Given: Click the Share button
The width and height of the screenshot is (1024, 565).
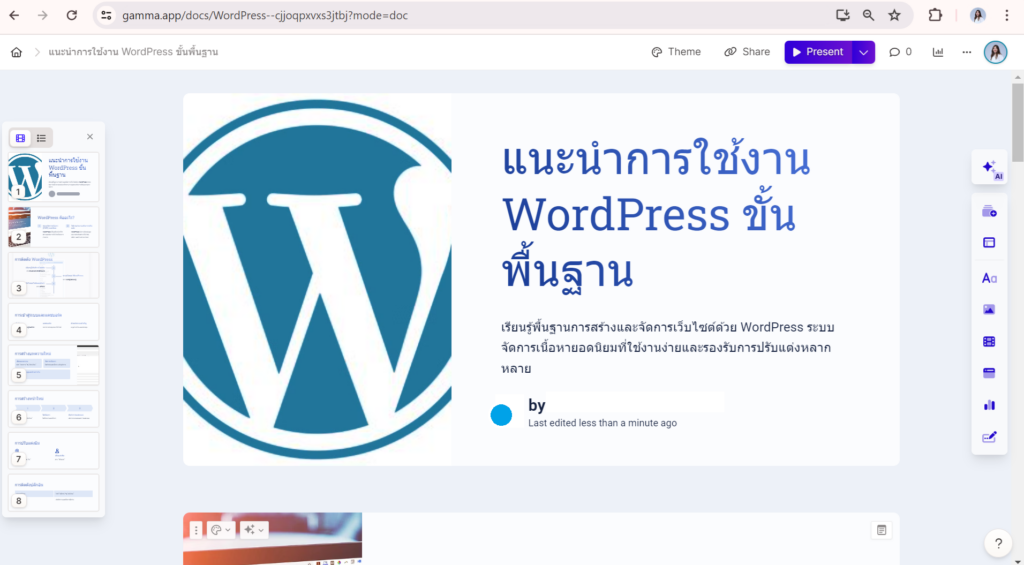Looking at the screenshot, I should 747,52.
